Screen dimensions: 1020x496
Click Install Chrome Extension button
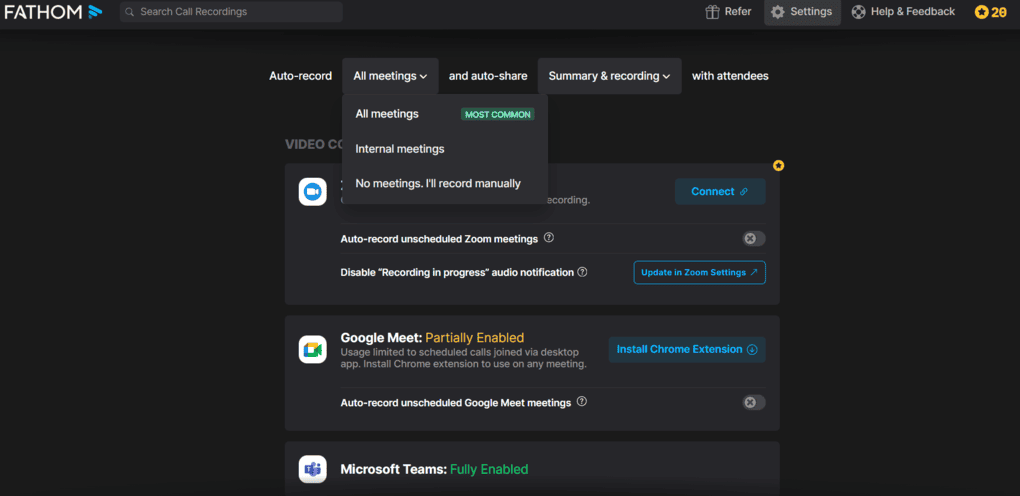(686, 349)
